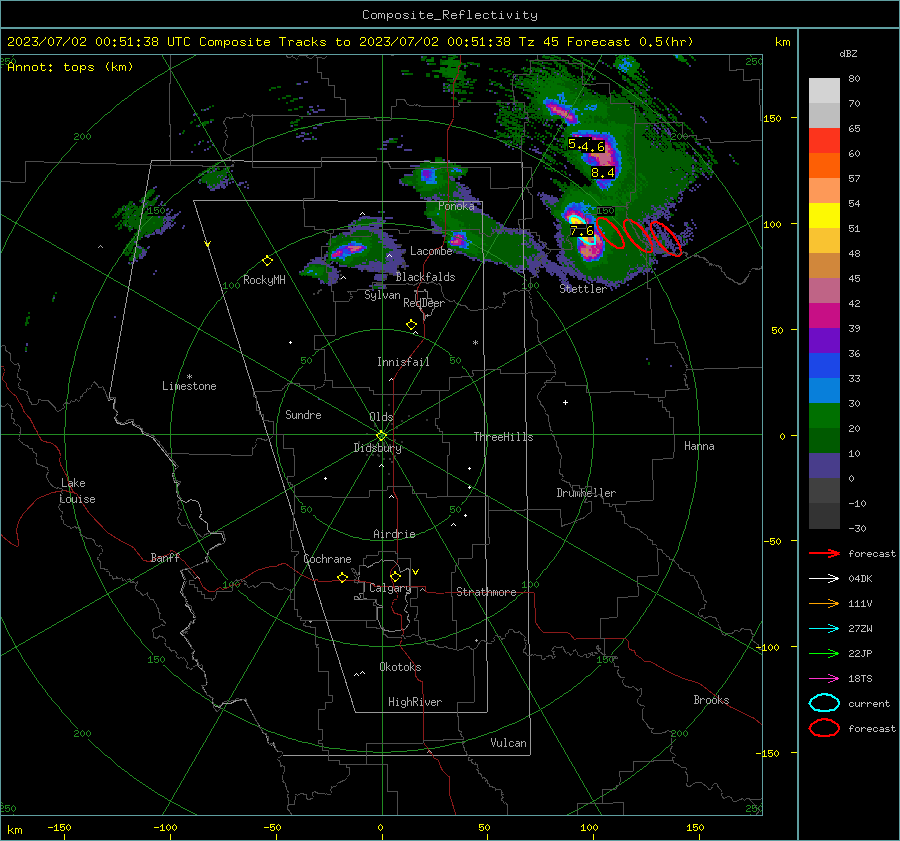Click the cyan 27ZW arrow legend icon
Screen dimensions: 900x841
pyautogui.click(x=824, y=629)
